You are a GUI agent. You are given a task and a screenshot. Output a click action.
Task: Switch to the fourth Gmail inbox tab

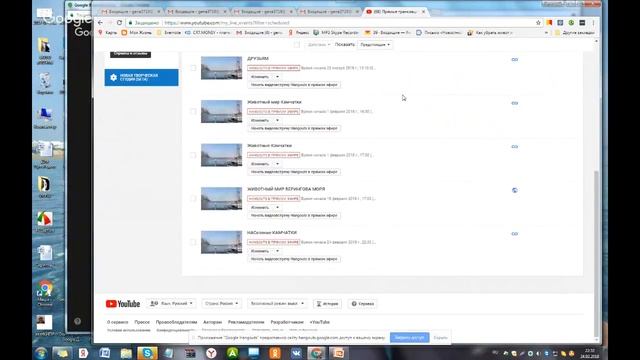[x=329, y=12]
